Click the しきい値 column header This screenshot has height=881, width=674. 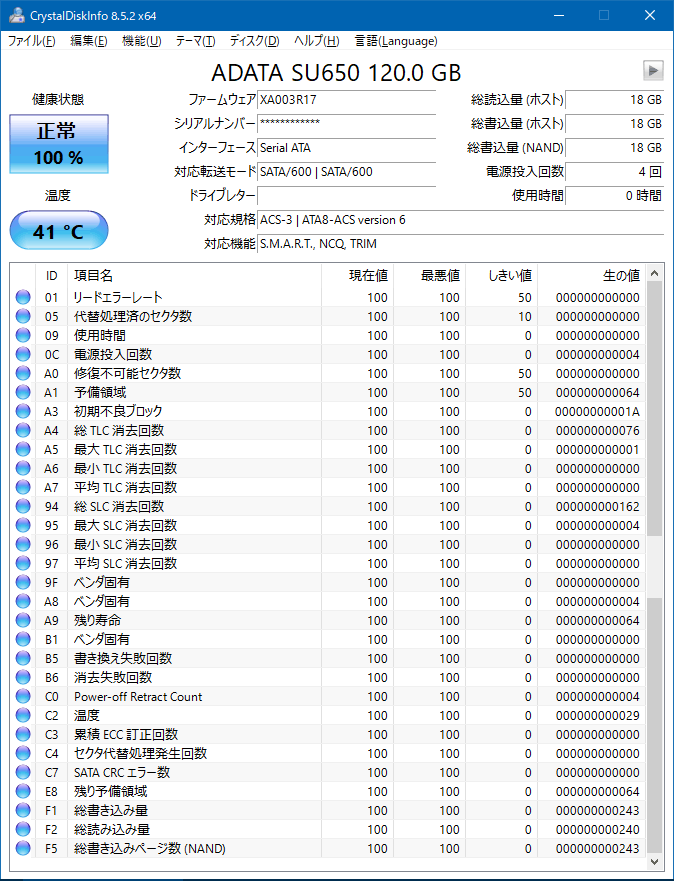point(501,275)
